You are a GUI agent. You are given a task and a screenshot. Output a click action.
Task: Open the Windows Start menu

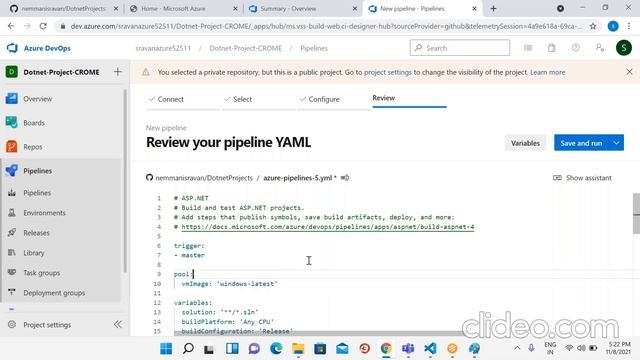click(166, 349)
